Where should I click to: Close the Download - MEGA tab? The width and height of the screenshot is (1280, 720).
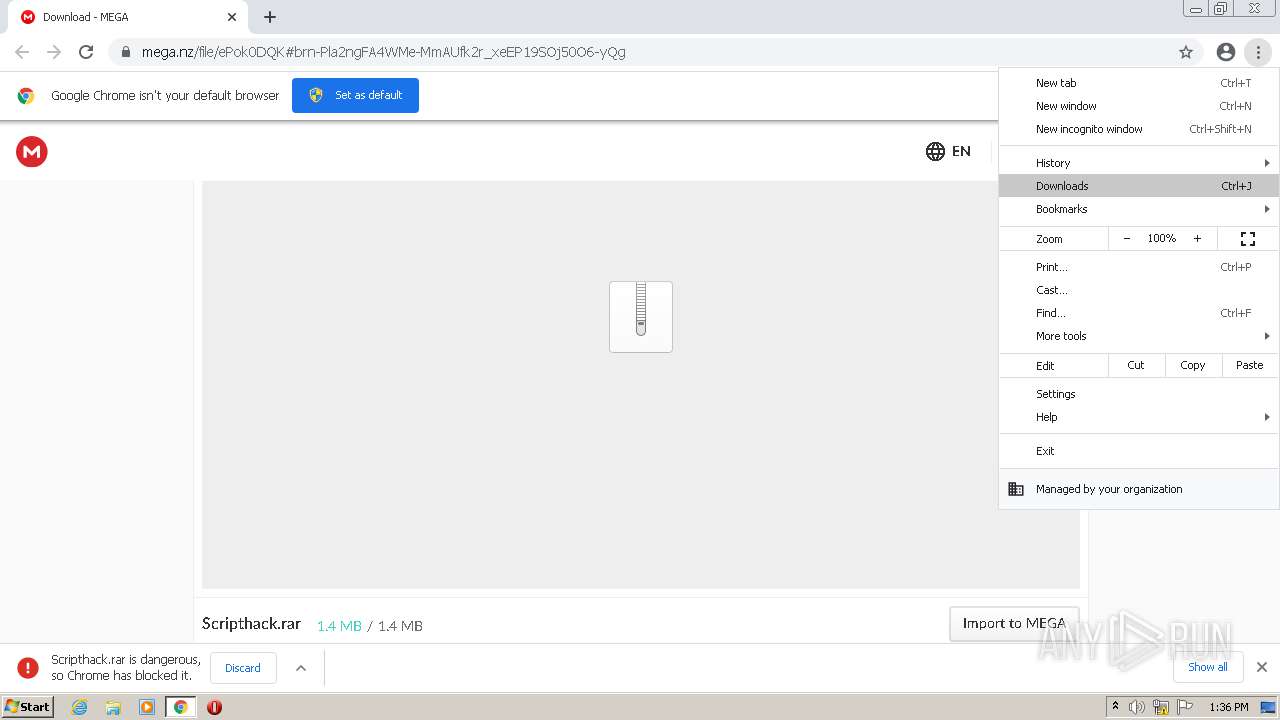[x=232, y=17]
